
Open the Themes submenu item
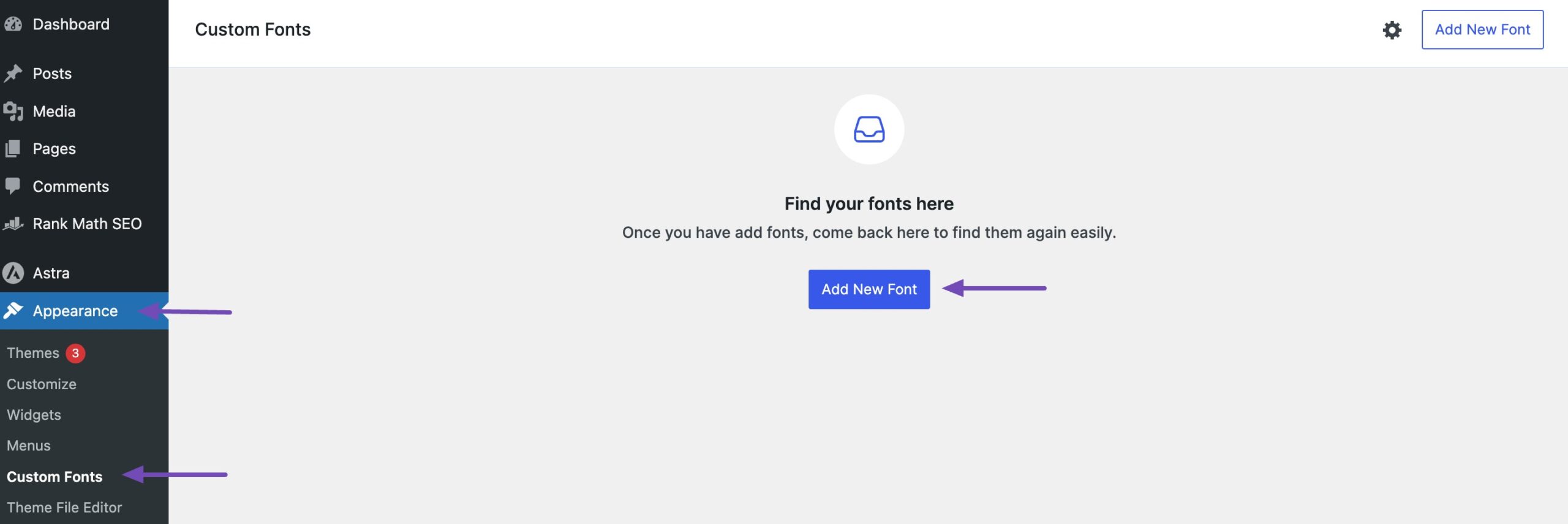point(33,353)
